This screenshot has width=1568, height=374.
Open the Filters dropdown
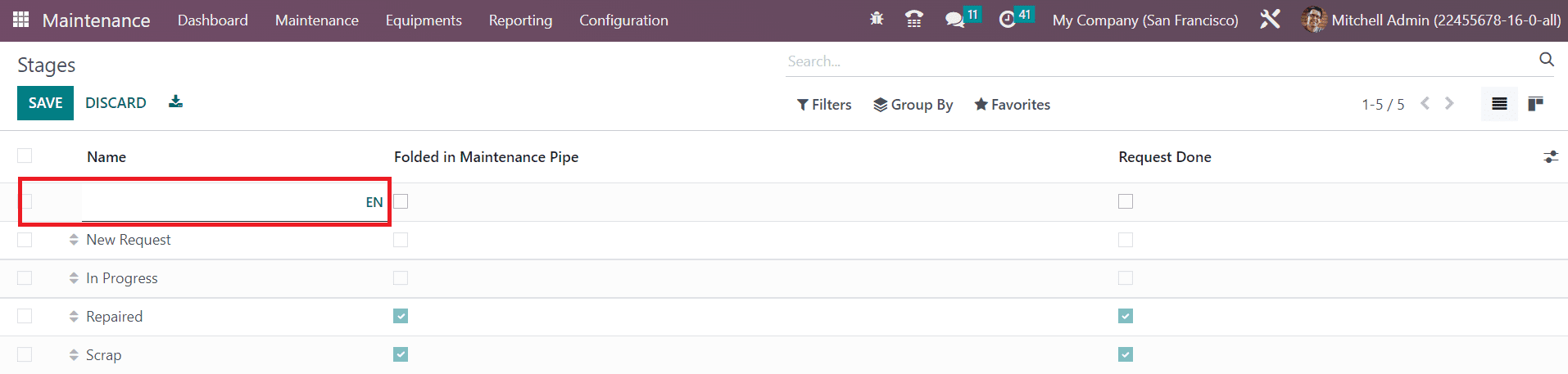point(824,105)
